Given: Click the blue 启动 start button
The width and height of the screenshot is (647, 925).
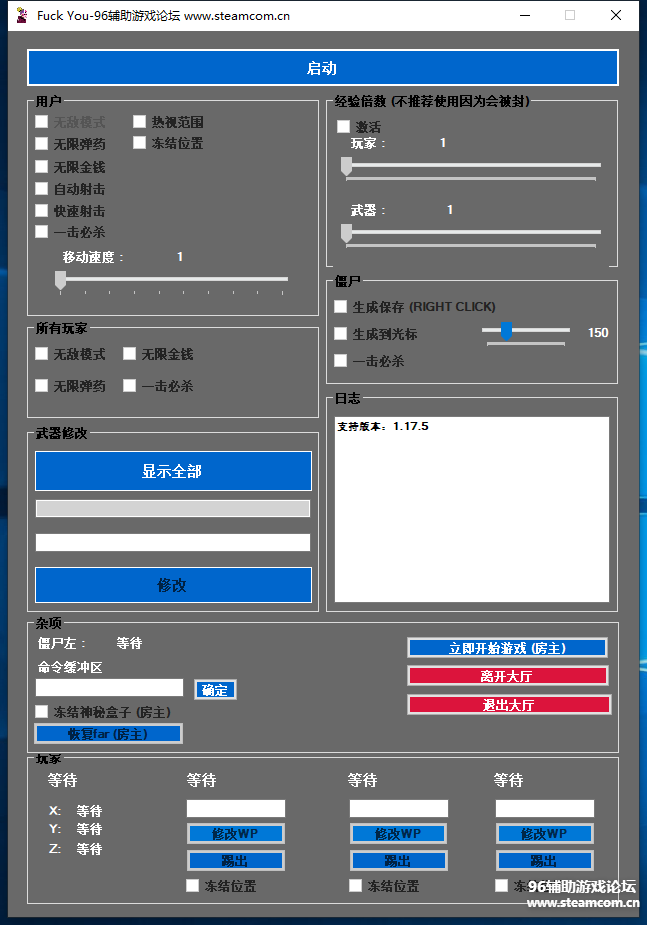Looking at the screenshot, I should [323, 68].
